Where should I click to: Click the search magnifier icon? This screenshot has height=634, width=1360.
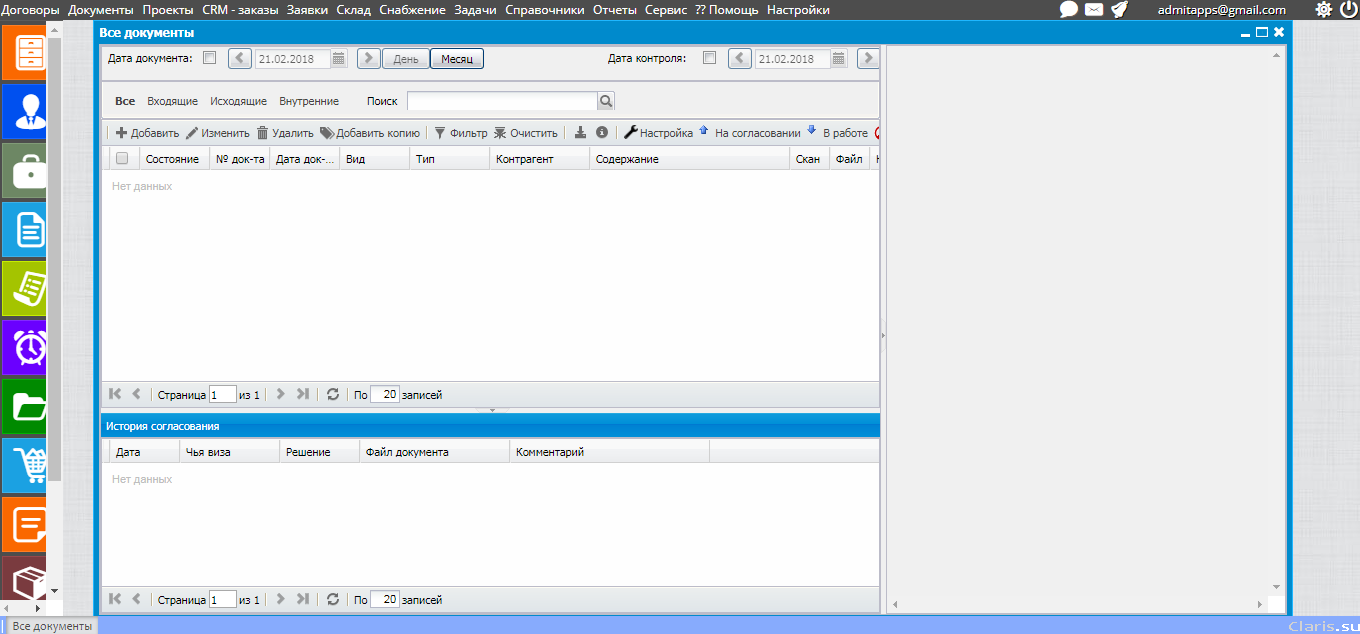(x=606, y=101)
